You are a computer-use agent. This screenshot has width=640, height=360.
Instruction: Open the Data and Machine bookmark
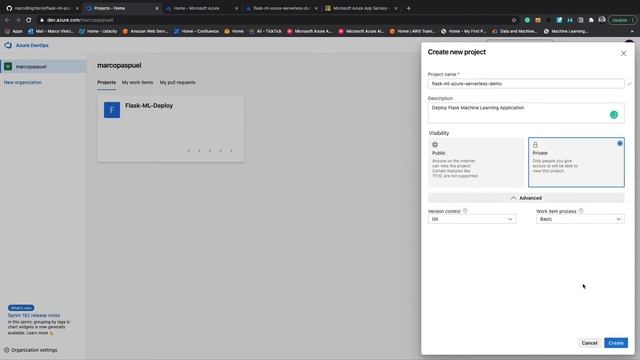click(514, 31)
